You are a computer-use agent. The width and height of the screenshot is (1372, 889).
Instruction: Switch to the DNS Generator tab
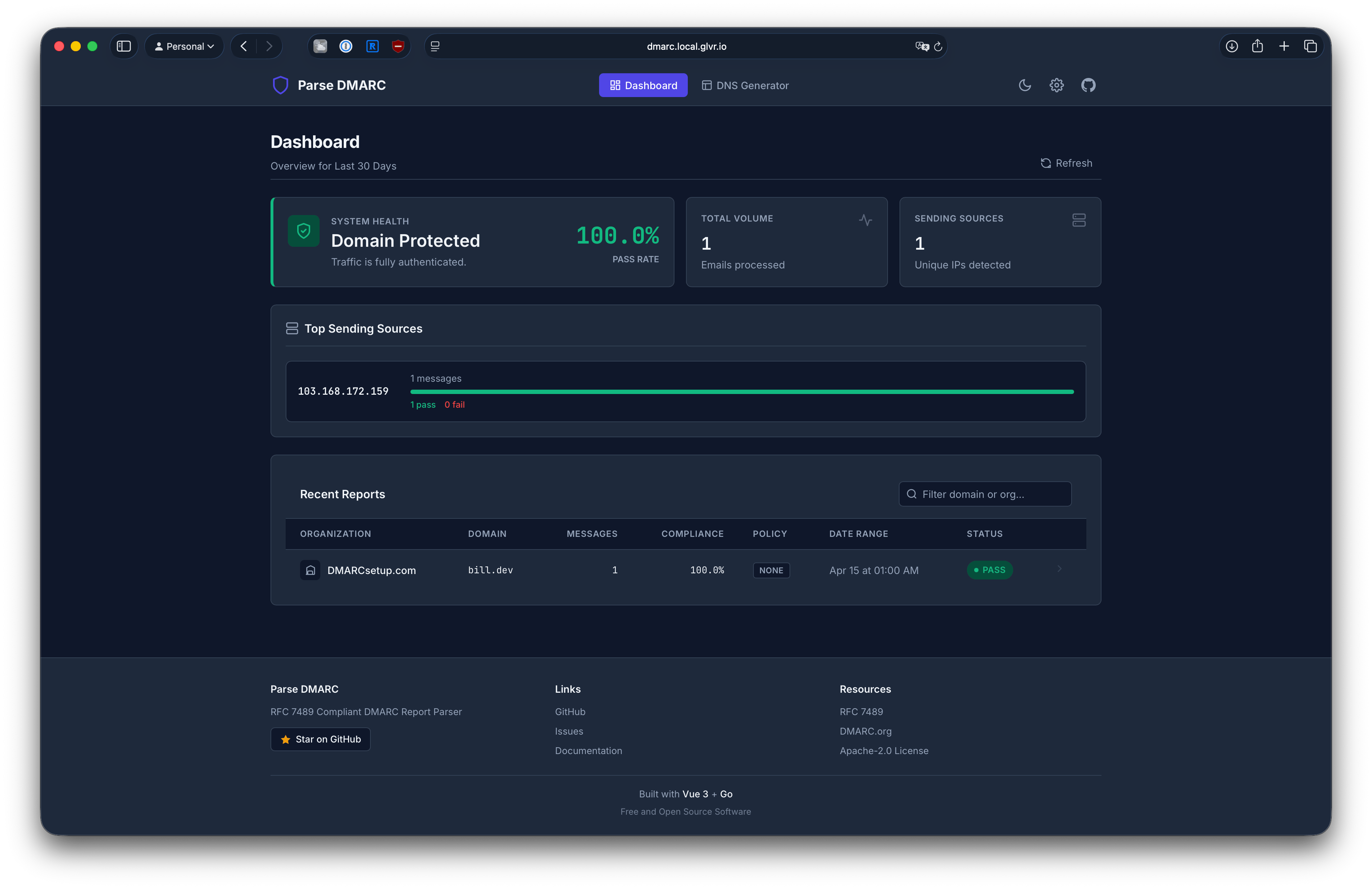click(745, 85)
